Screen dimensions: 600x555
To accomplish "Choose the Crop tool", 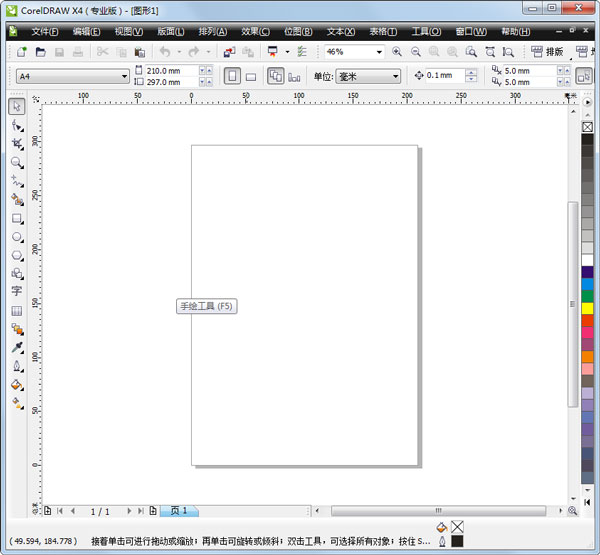I will click(x=17, y=144).
